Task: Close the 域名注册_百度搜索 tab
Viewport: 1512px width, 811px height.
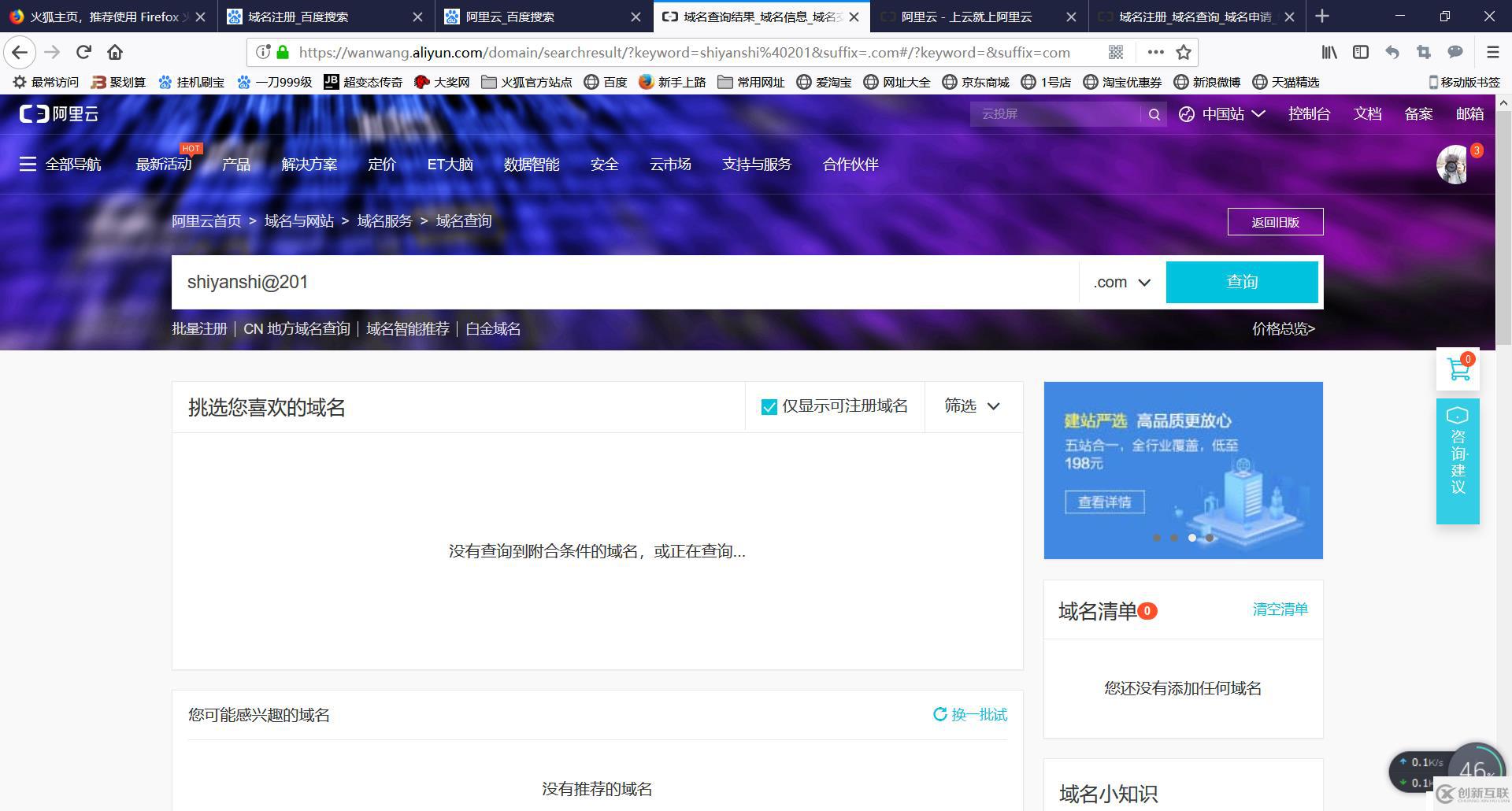Action: [x=417, y=17]
